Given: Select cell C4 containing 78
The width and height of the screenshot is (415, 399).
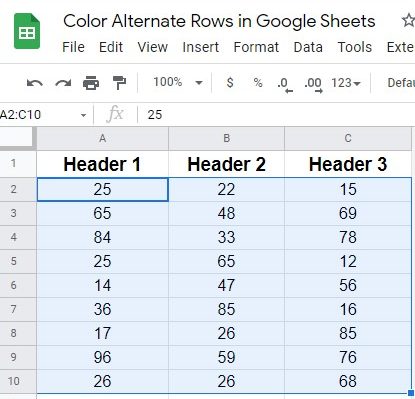Looking at the screenshot, I should 348,237.
